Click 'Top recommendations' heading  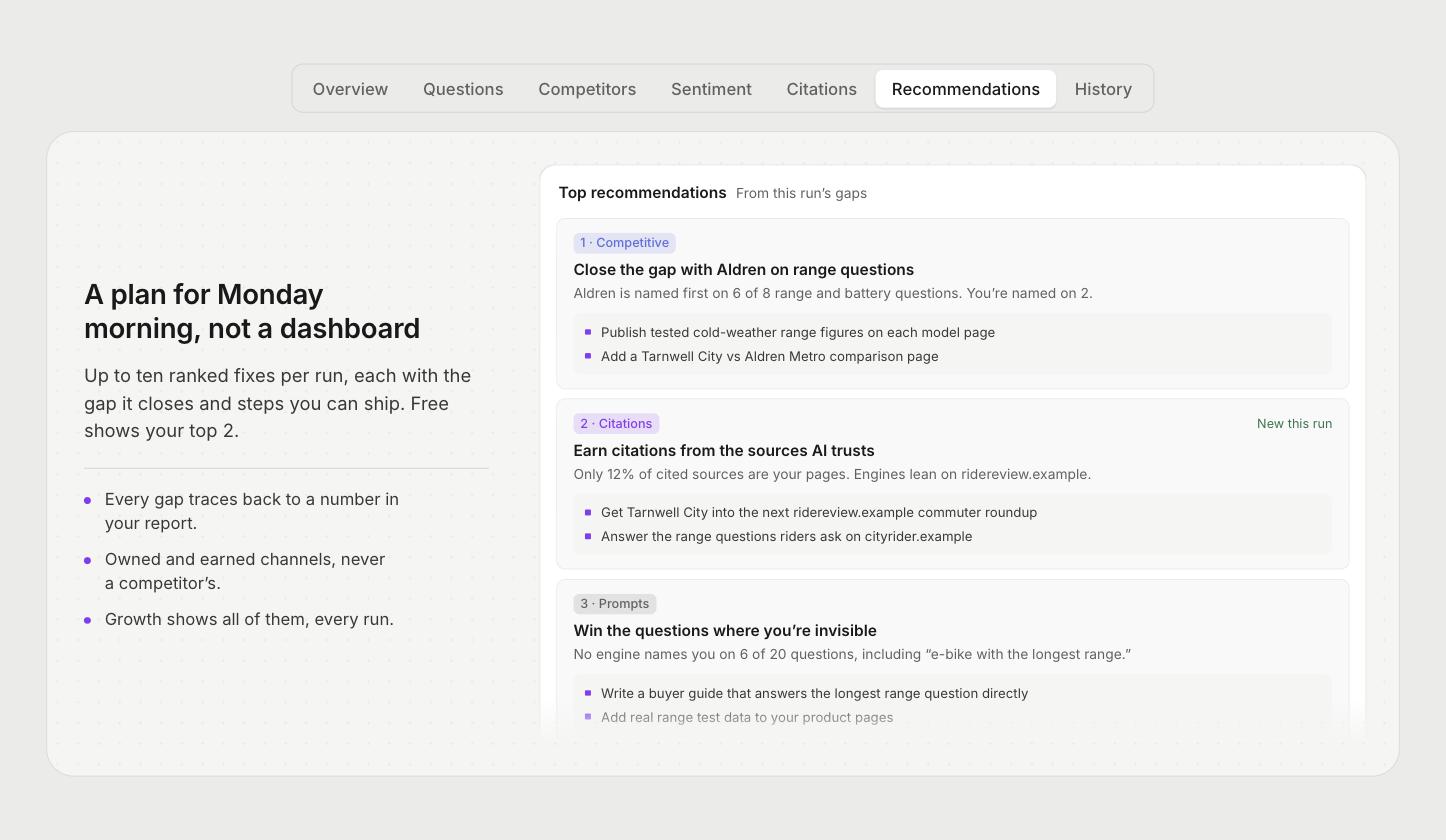(642, 193)
